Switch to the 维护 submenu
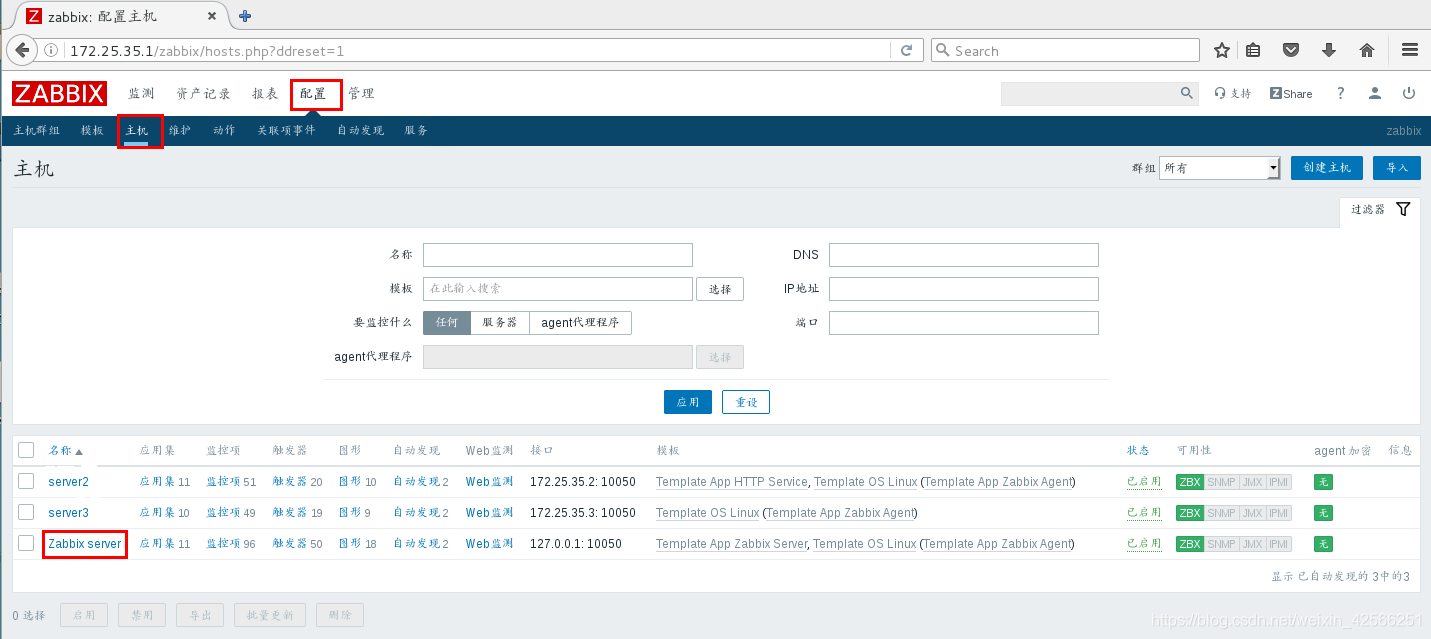This screenshot has width=1431, height=639. 180,131
